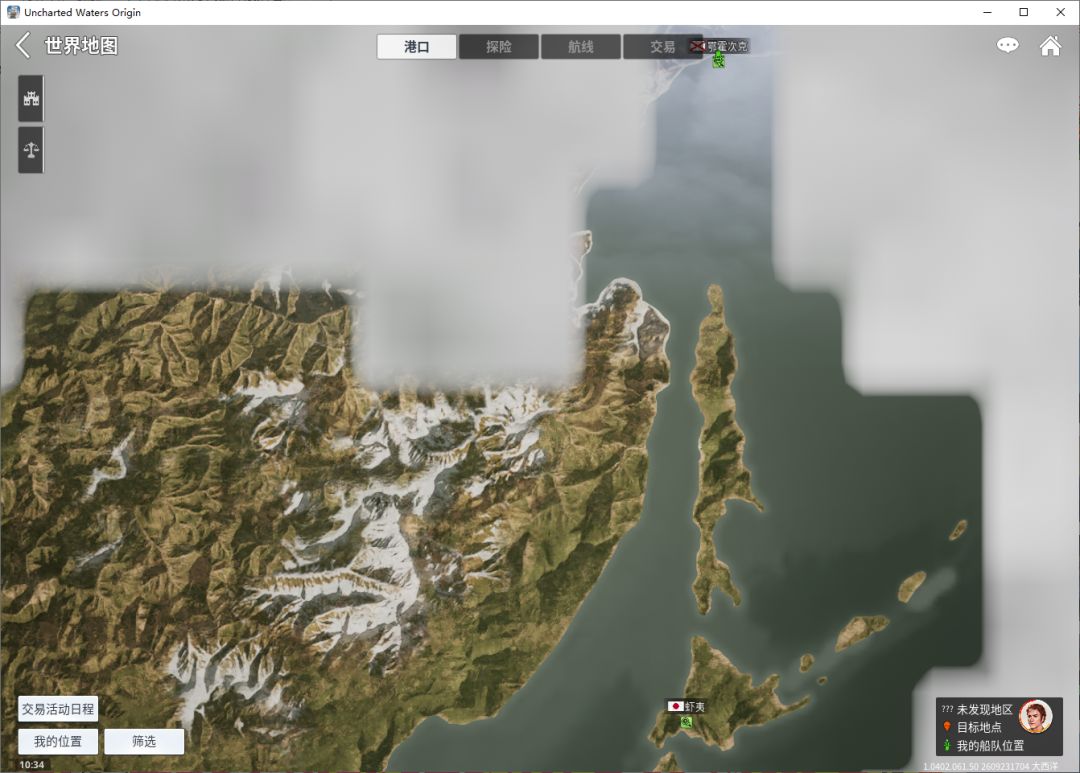Click the balance scale icon in the sidebar
Screen dimensions: 1080x773
click(31, 150)
